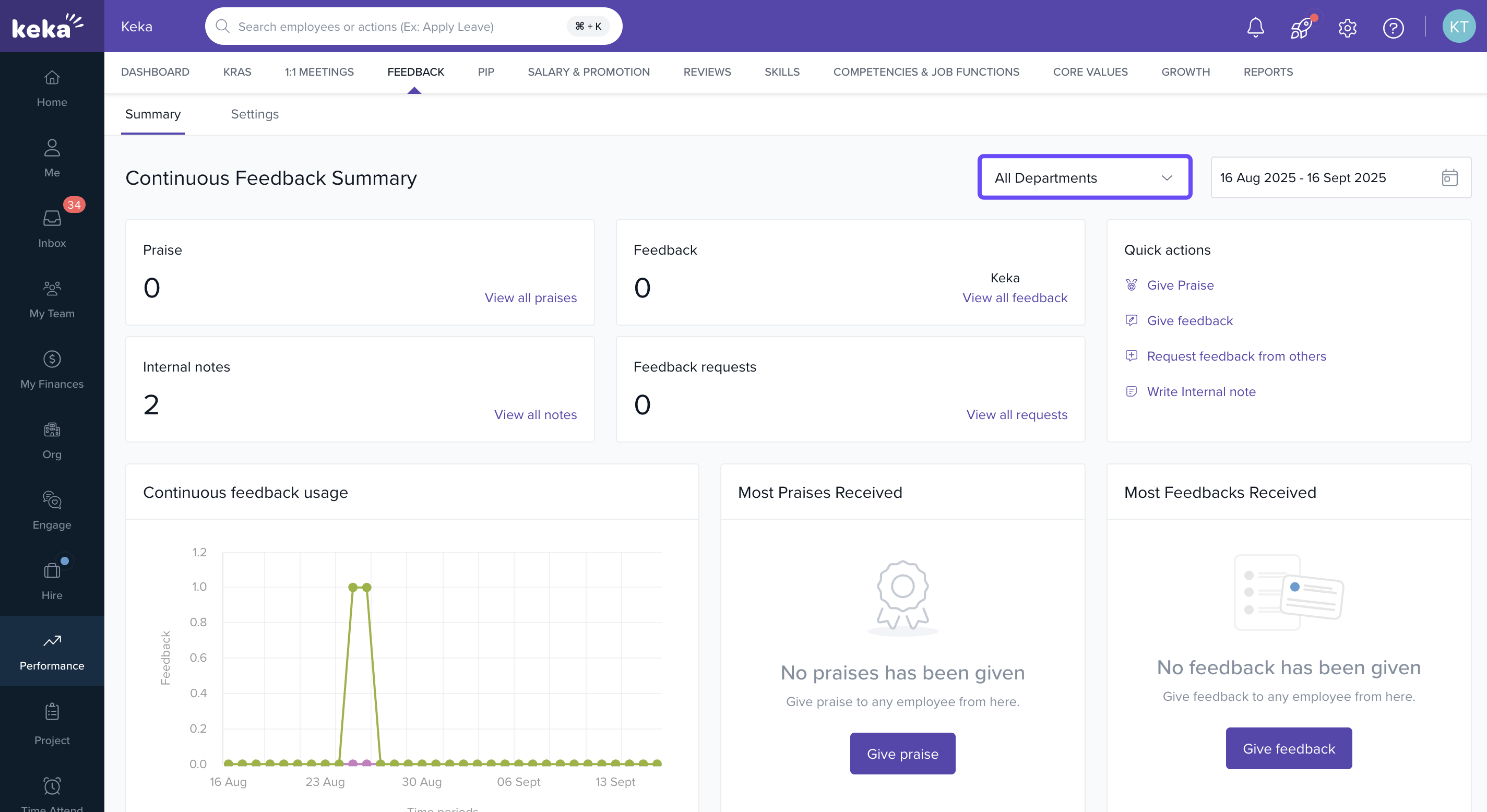Switch to the Settings sub-tab

click(x=255, y=114)
